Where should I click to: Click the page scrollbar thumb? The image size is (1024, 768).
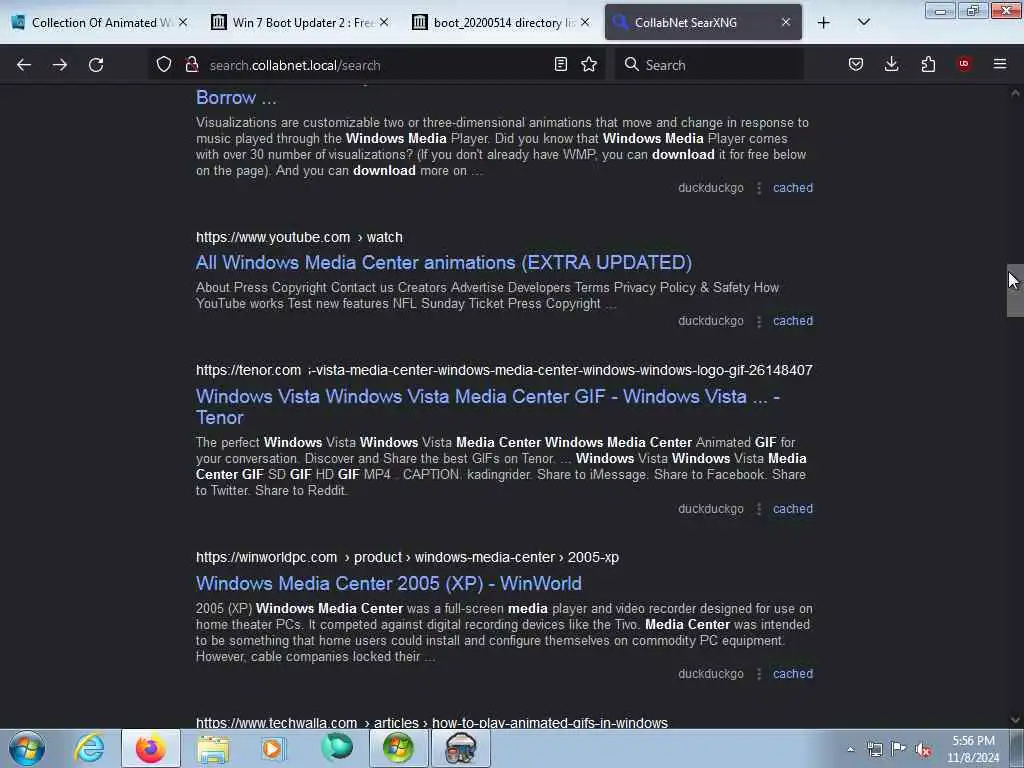[1015, 291]
